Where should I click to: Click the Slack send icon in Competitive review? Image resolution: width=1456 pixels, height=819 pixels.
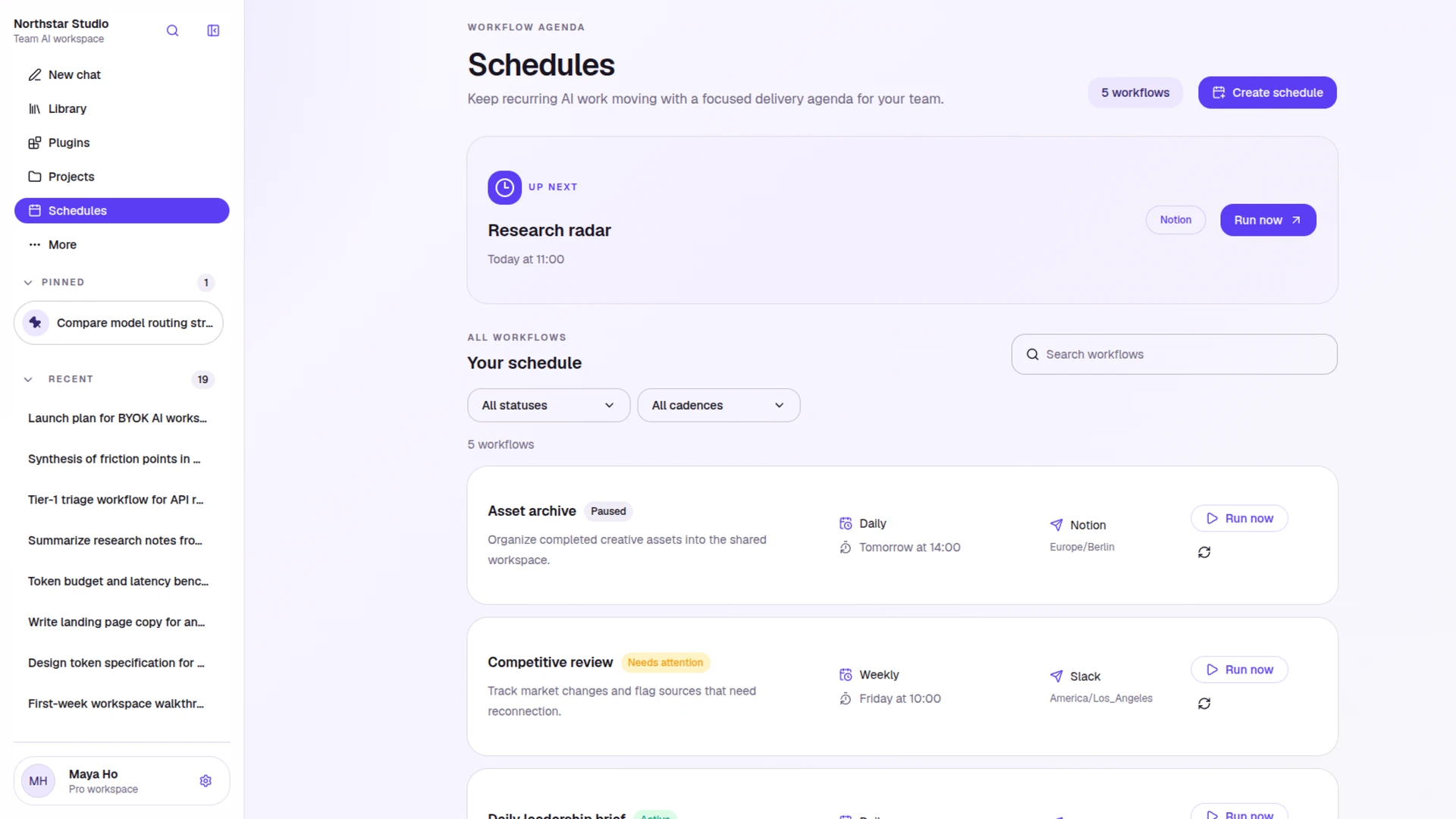tap(1056, 676)
